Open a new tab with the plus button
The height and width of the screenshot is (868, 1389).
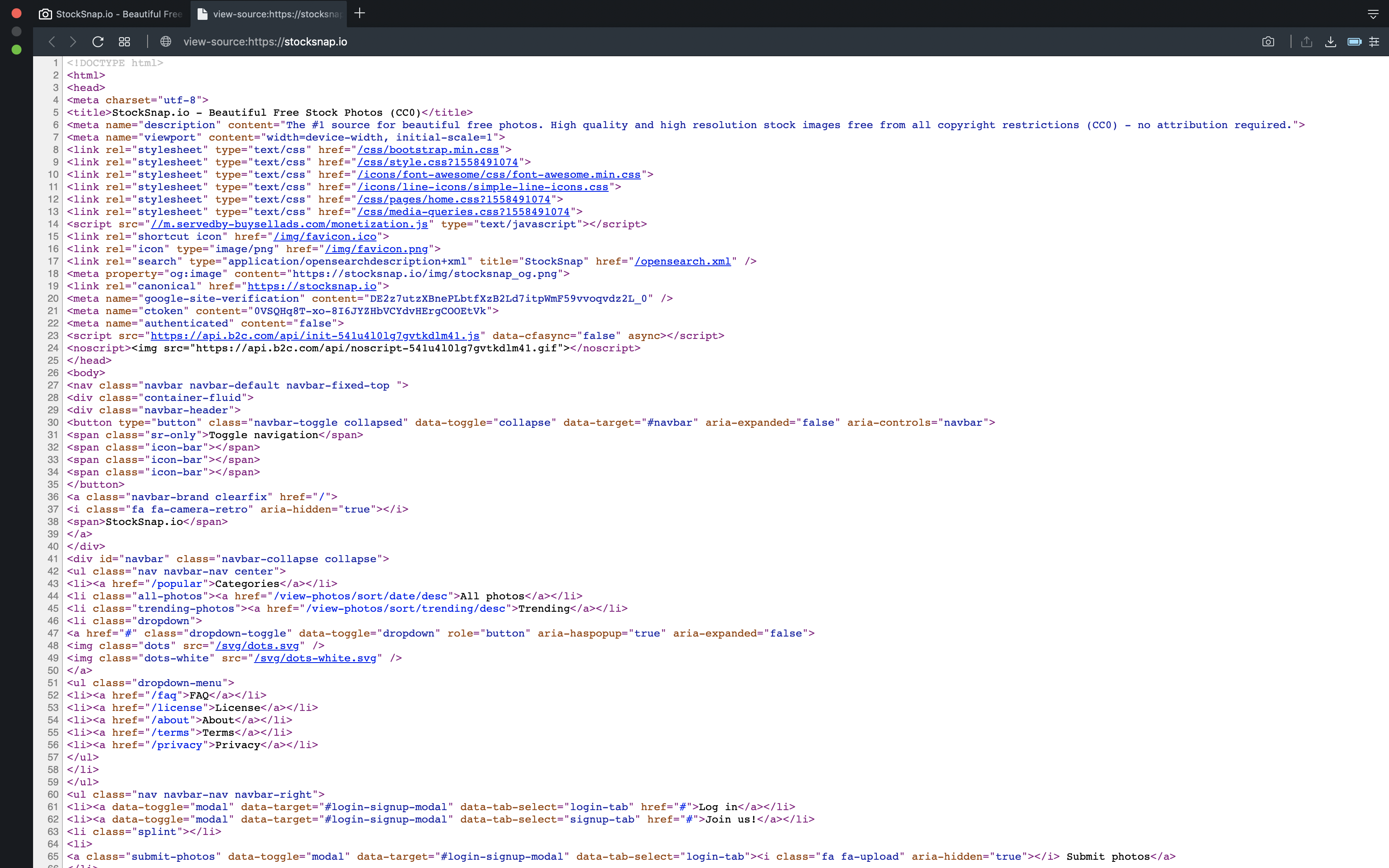pyautogui.click(x=360, y=13)
